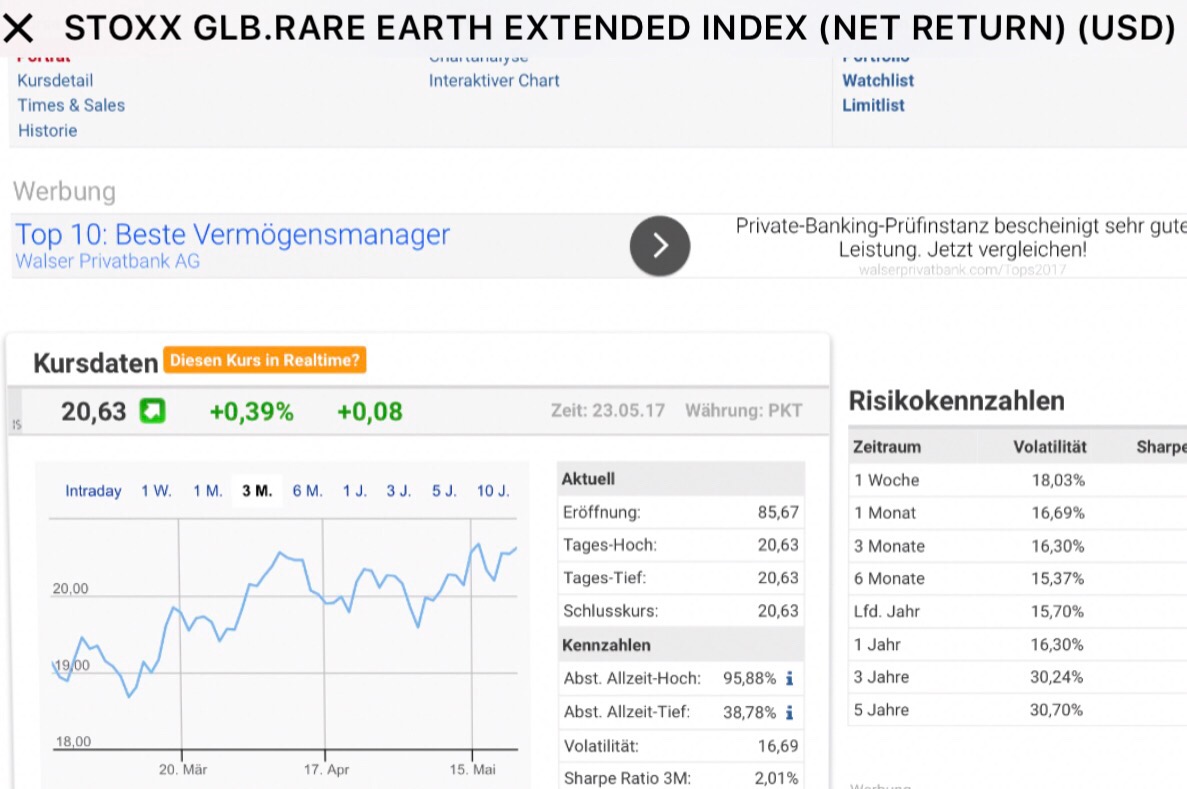Open the Kursdetail link
This screenshot has width=1187, height=789.
[x=55, y=80]
